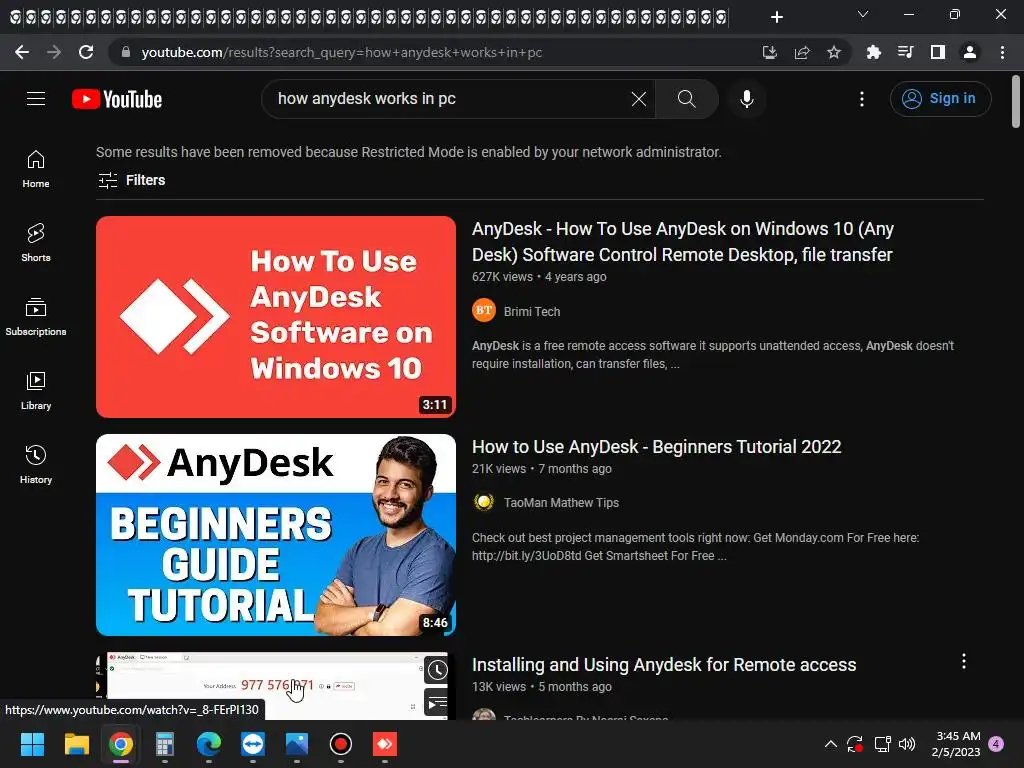The height and width of the screenshot is (768, 1024).
Task: Click Add to queue on third thumbnail
Action: click(x=437, y=703)
